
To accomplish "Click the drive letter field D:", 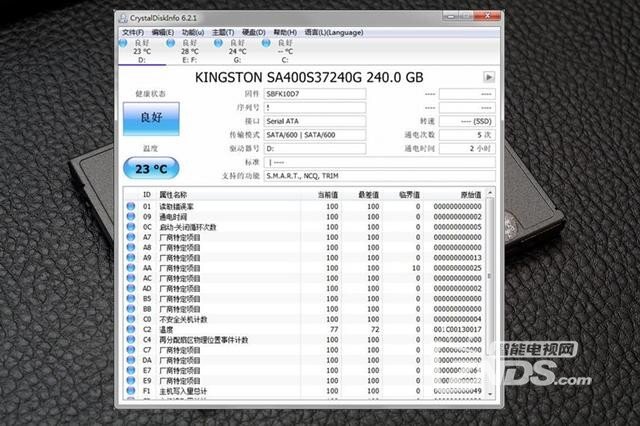I will point(315,149).
